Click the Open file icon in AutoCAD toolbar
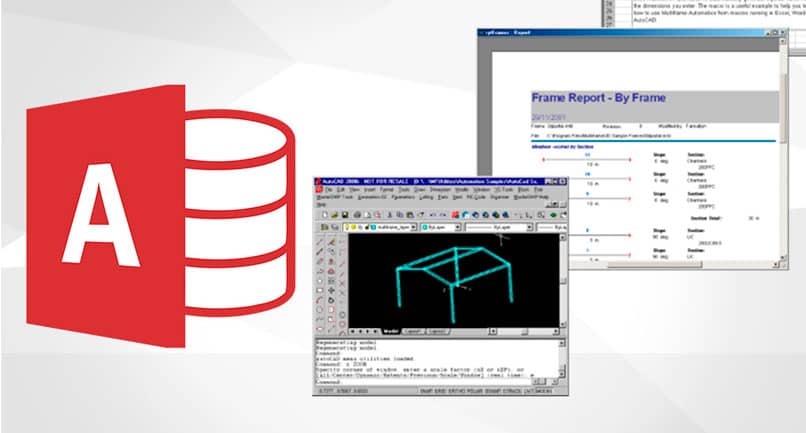Screen dimensions: 806x433 334,215
